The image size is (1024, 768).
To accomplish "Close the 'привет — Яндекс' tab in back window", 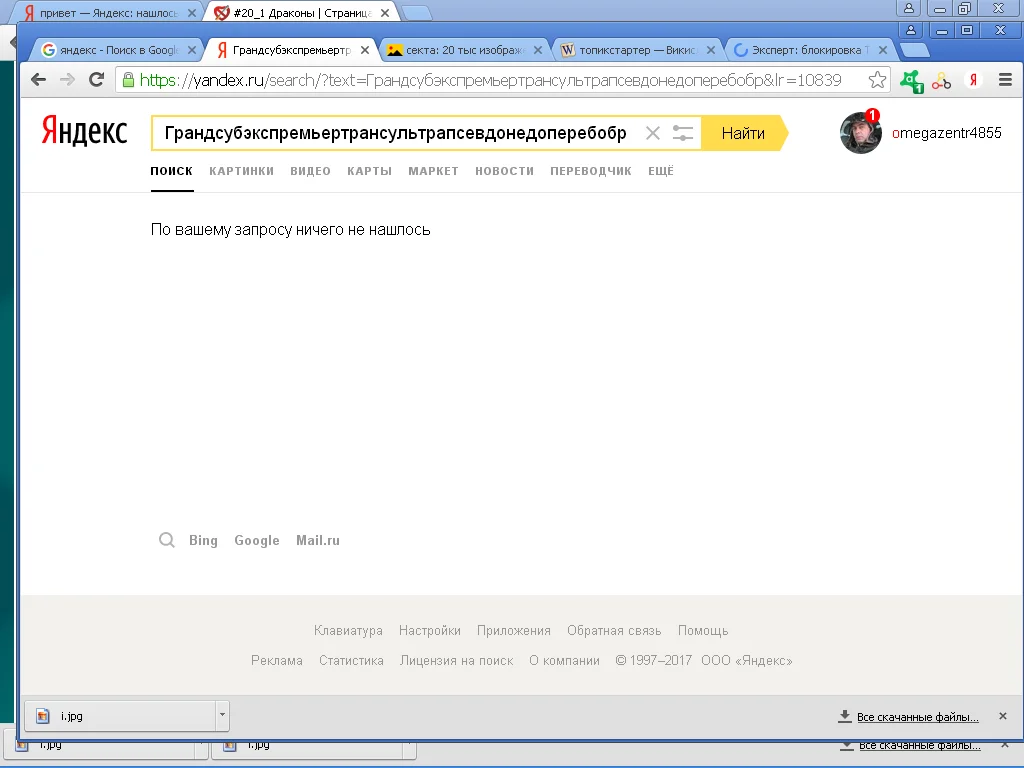I will click(x=191, y=13).
